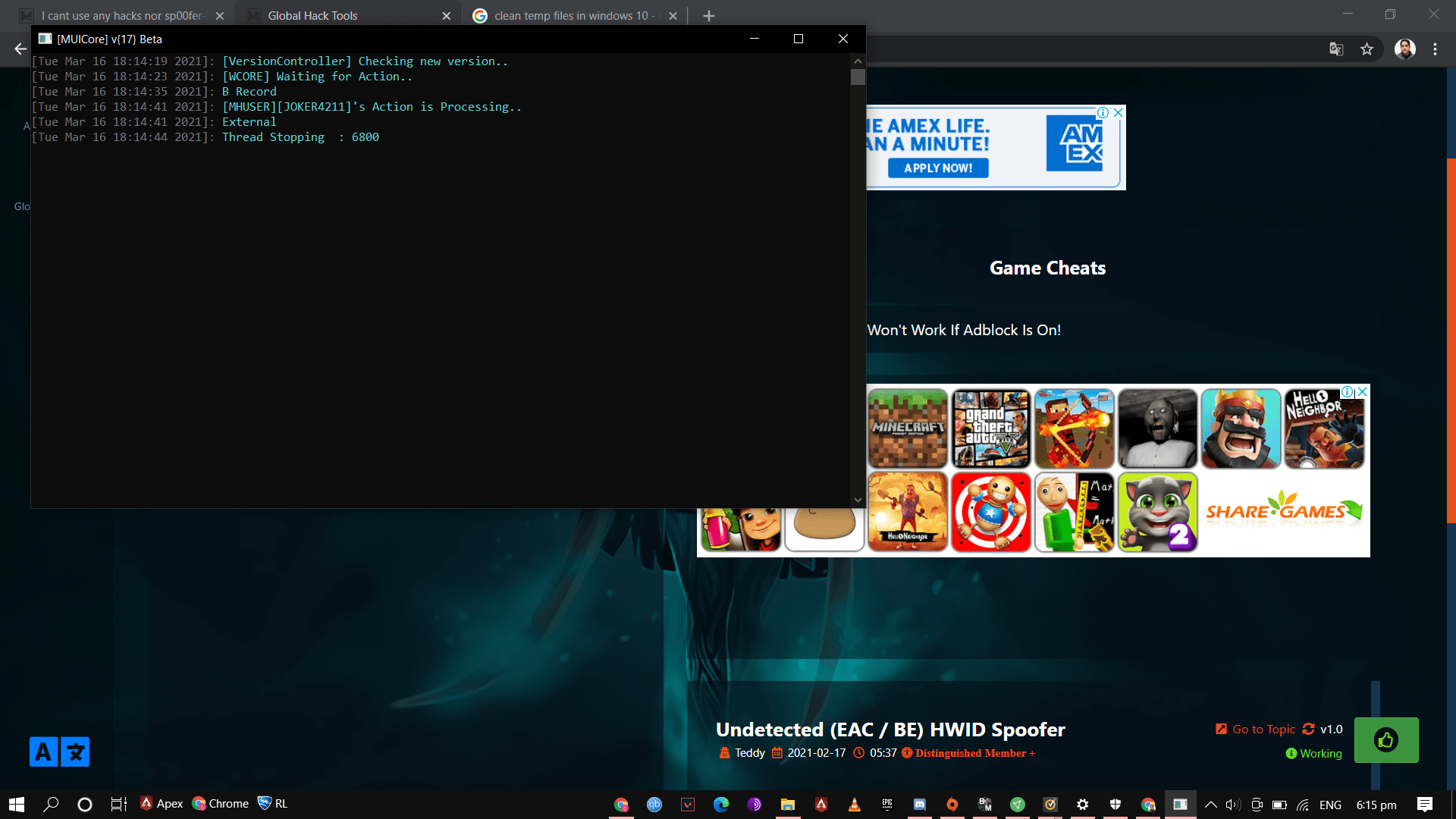The height and width of the screenshot is (819, 1456).
Task: Open the Chrome profile avatar
Action: tap(1404, 49)
